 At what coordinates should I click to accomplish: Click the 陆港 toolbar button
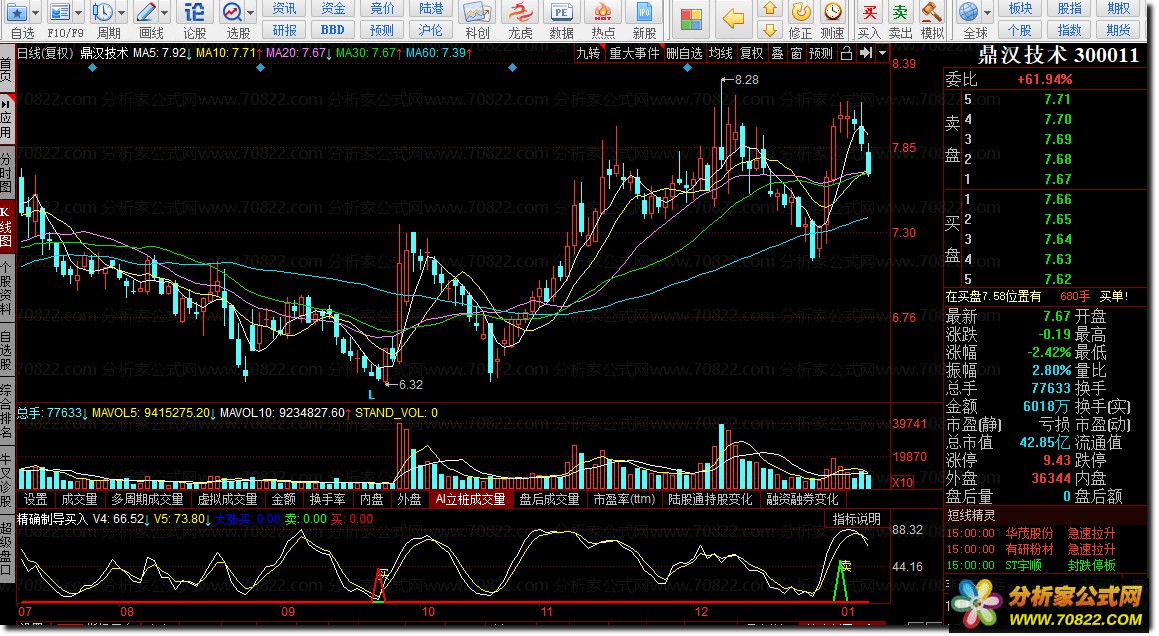click(431, 9)
